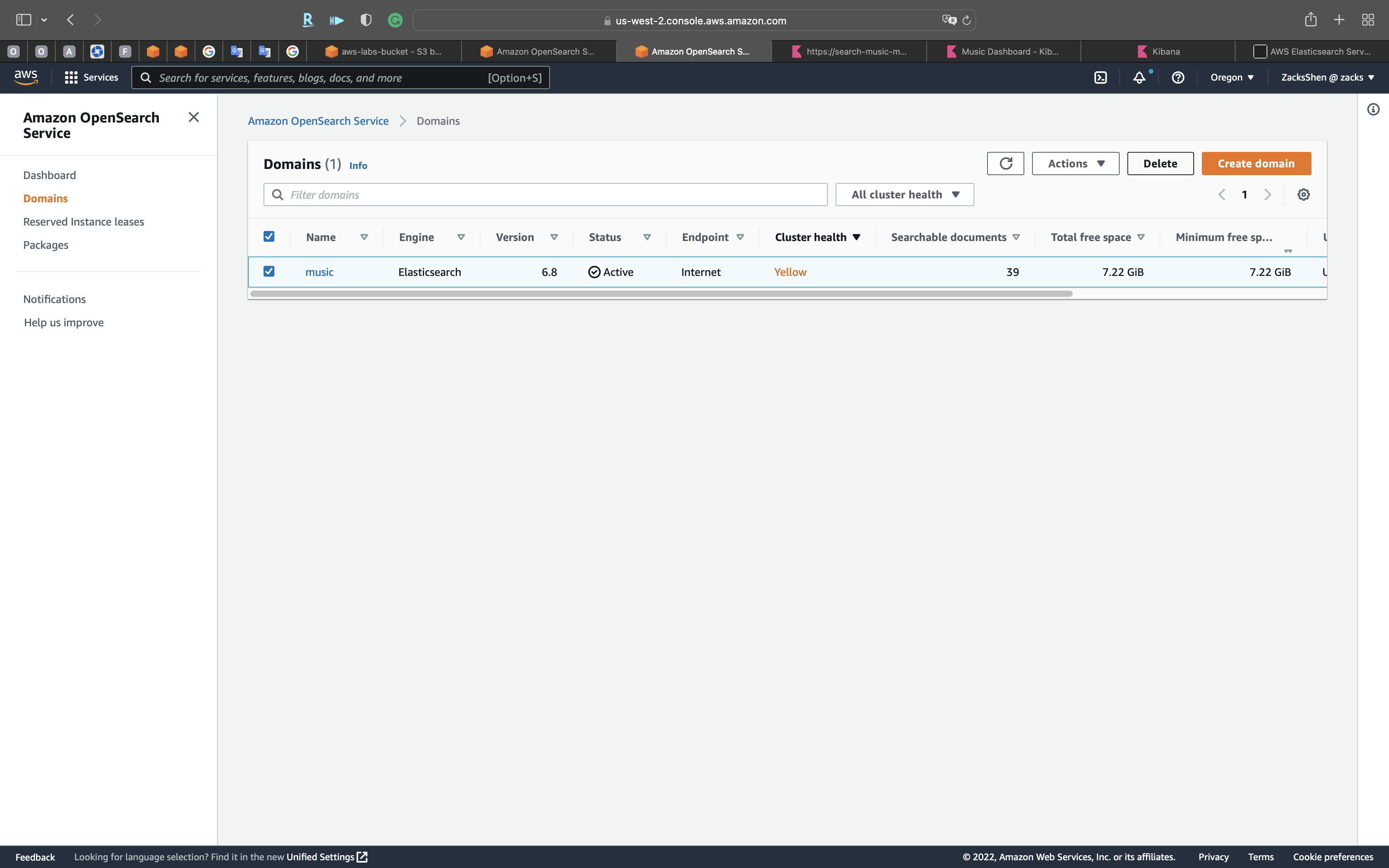Close the OpenSearch Service sidebar
The width and height of the screenshot is (1389, 868).
click(x=193, y=118)
